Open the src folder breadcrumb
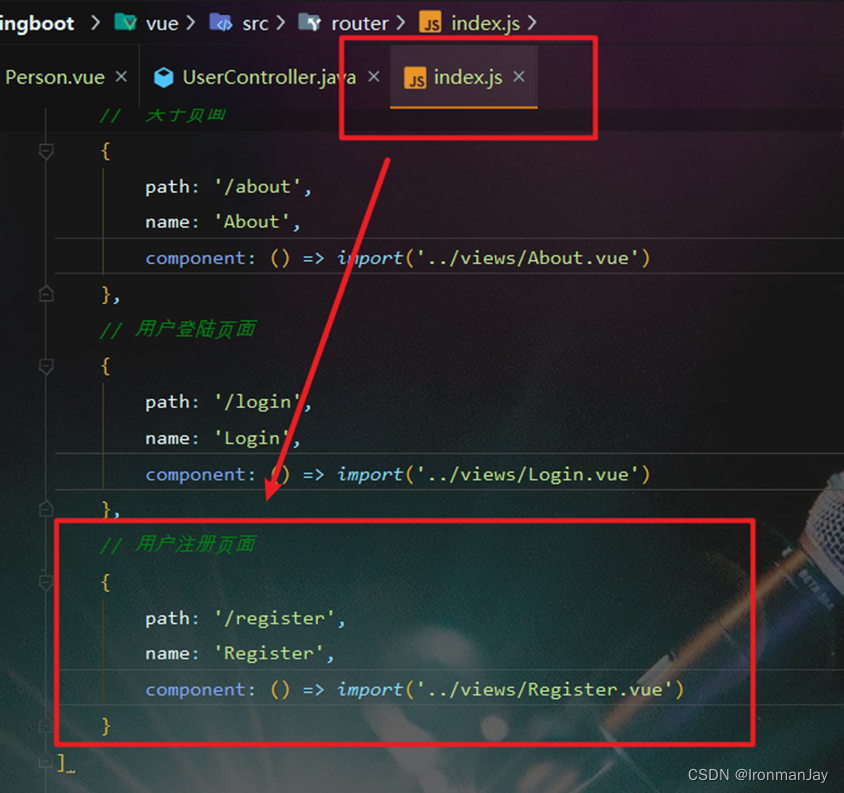 coord(239,23)
